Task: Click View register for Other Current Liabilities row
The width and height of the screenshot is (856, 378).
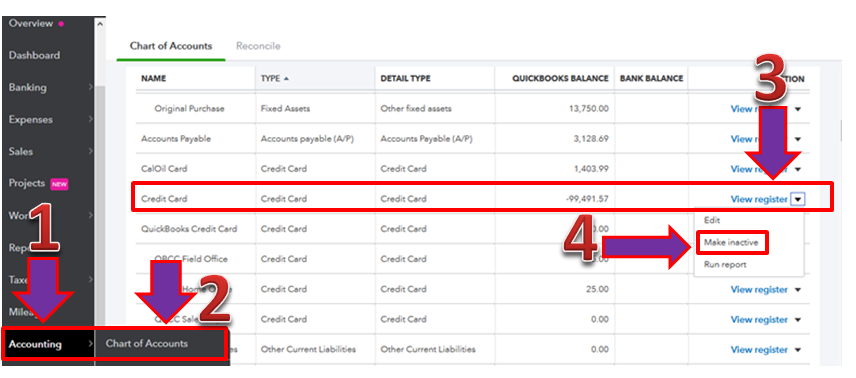Action: pyautogui.click(x=759, y=350)
